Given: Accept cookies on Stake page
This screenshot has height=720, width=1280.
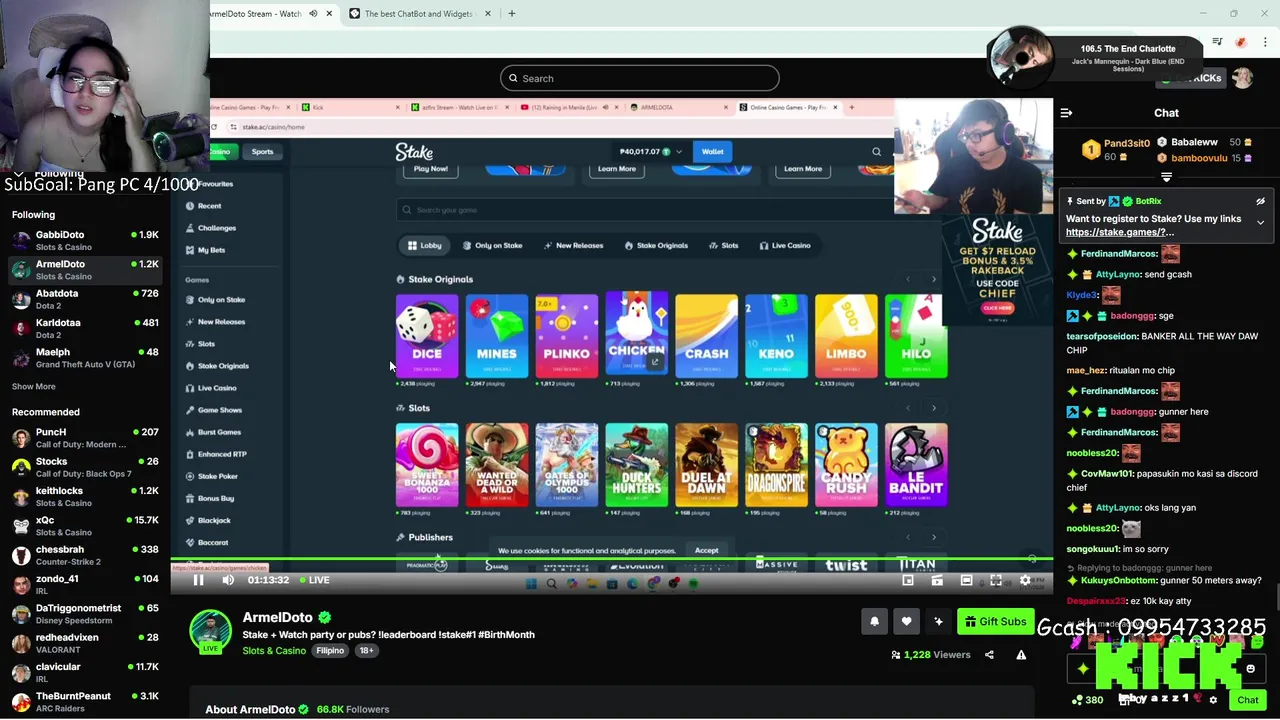Looking at the screenshot, I should (706, 551).
